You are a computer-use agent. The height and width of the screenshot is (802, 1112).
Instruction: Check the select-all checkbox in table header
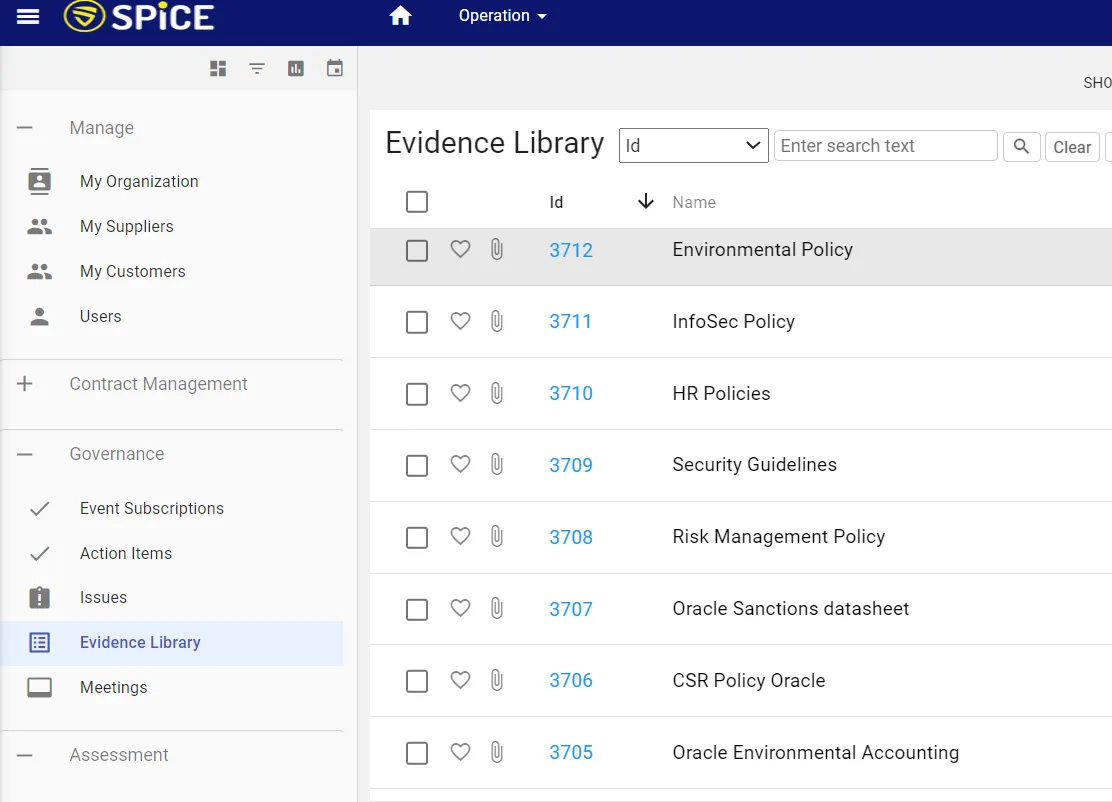(x=417, y=202)
